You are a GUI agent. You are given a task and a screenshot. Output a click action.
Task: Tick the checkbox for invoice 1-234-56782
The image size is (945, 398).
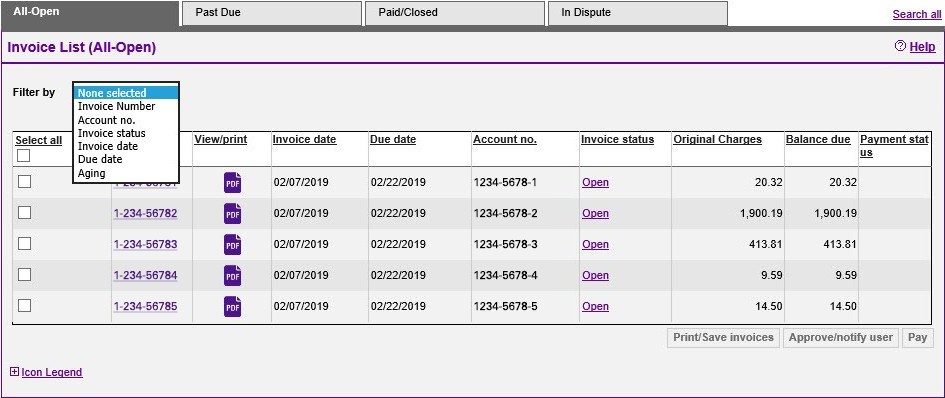point(24,213)
